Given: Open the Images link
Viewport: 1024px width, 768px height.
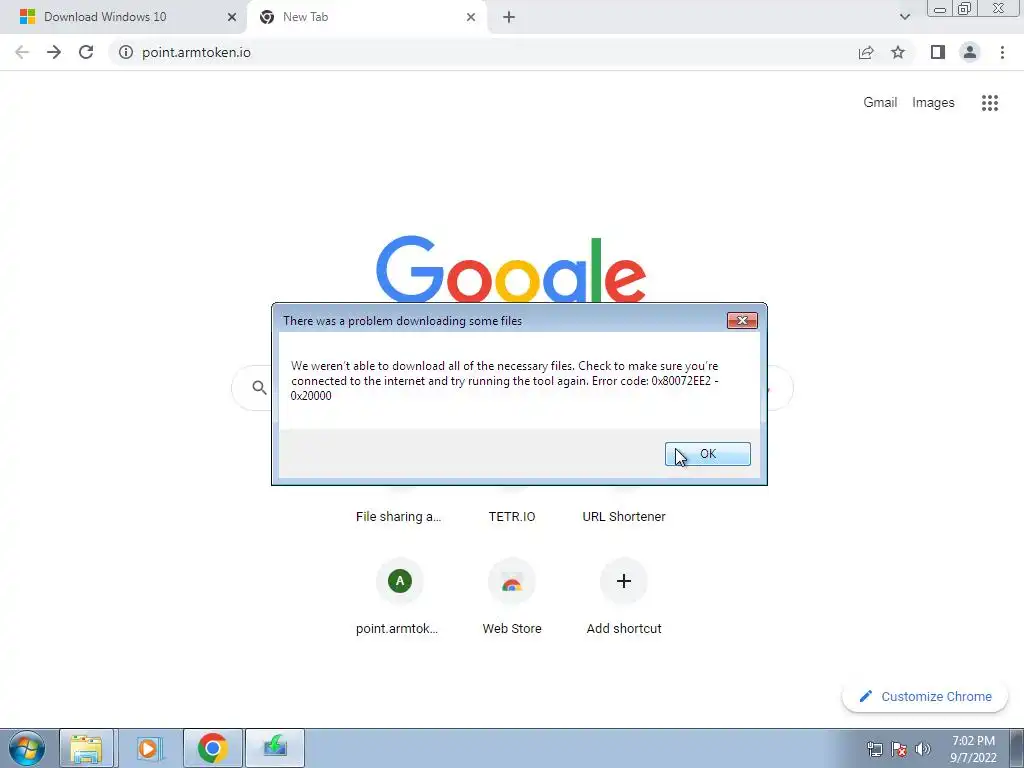Looking at the screenshot, I should (933, 103).
